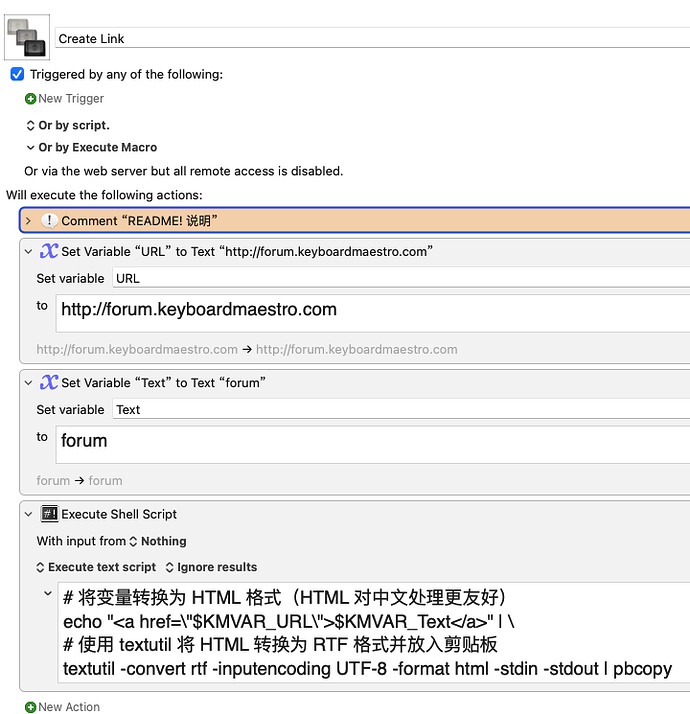Viewport: 690px width, 714px height.
Task: Click the green plus New Trigger icon
Action: 31,99
